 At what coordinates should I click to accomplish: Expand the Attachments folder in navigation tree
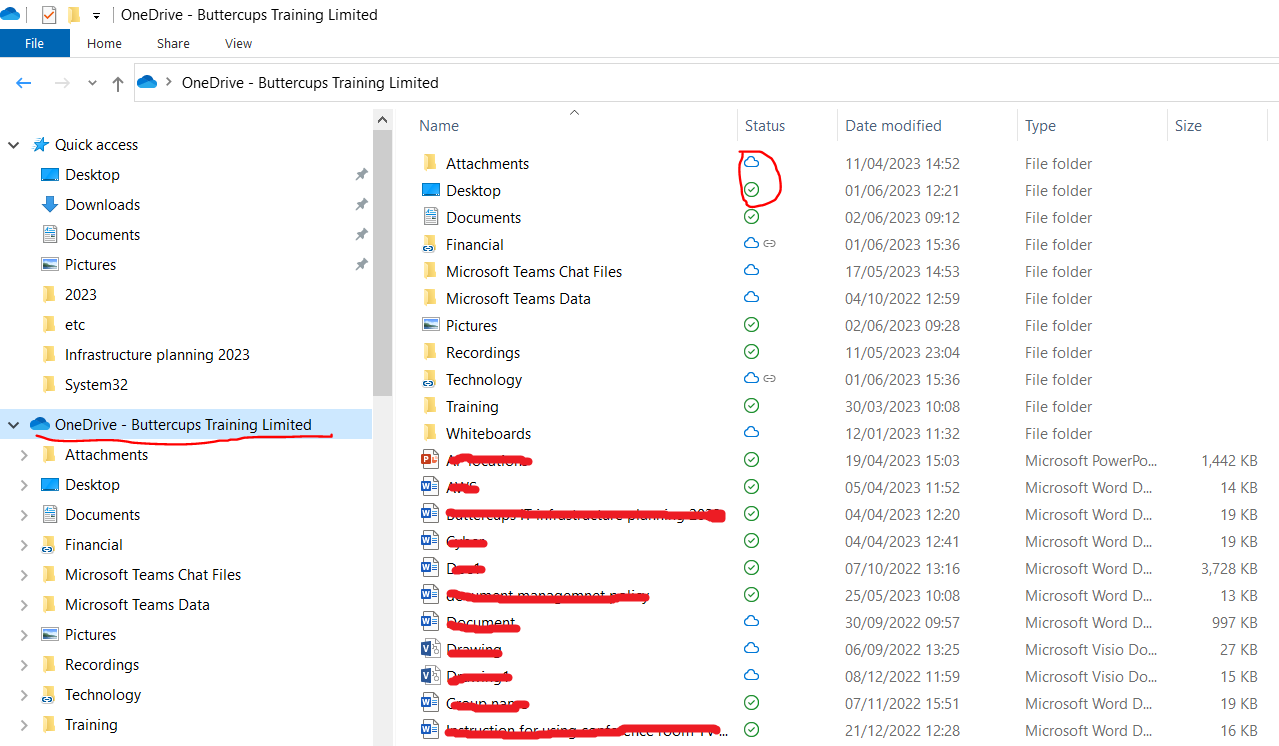point(24,455)
